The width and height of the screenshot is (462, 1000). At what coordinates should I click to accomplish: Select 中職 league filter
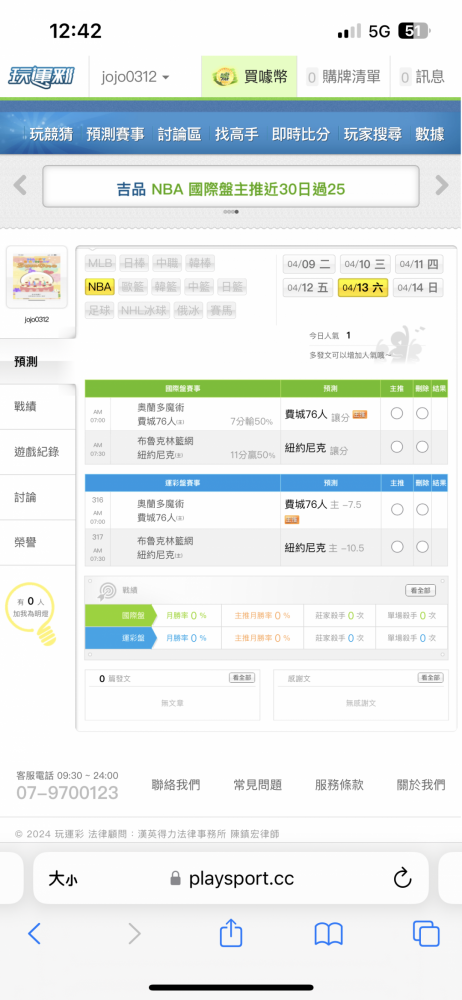click(167, 263)
